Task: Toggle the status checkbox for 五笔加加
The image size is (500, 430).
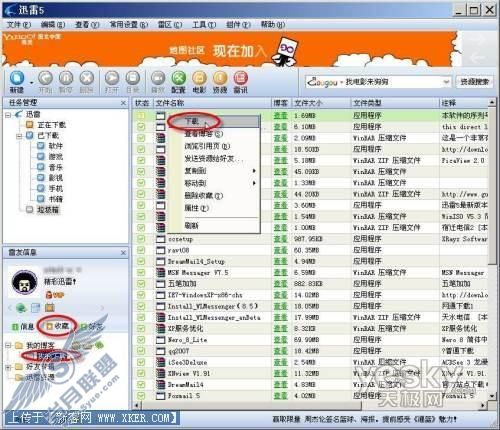Action: (141, 284)
